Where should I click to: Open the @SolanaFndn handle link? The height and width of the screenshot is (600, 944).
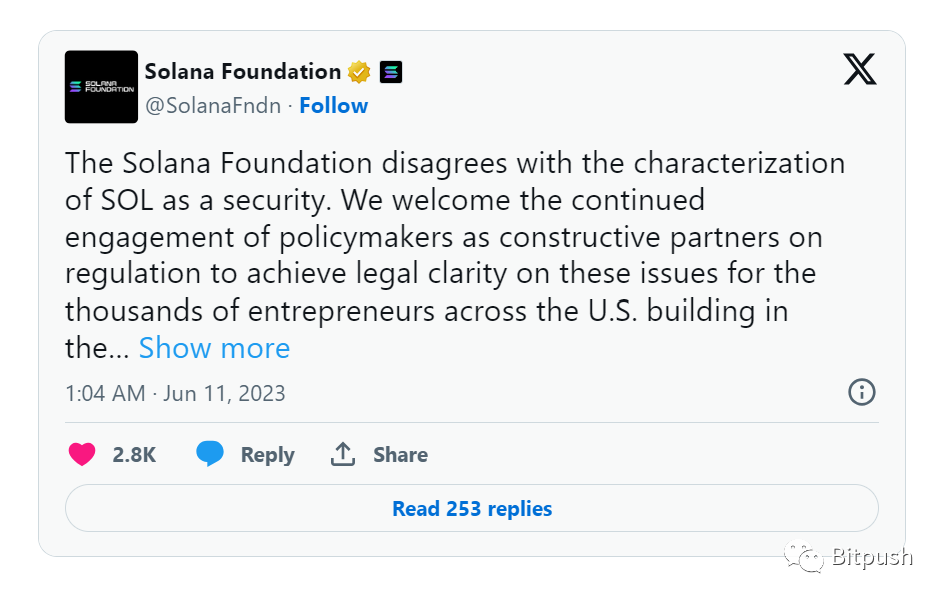(213, 106)
